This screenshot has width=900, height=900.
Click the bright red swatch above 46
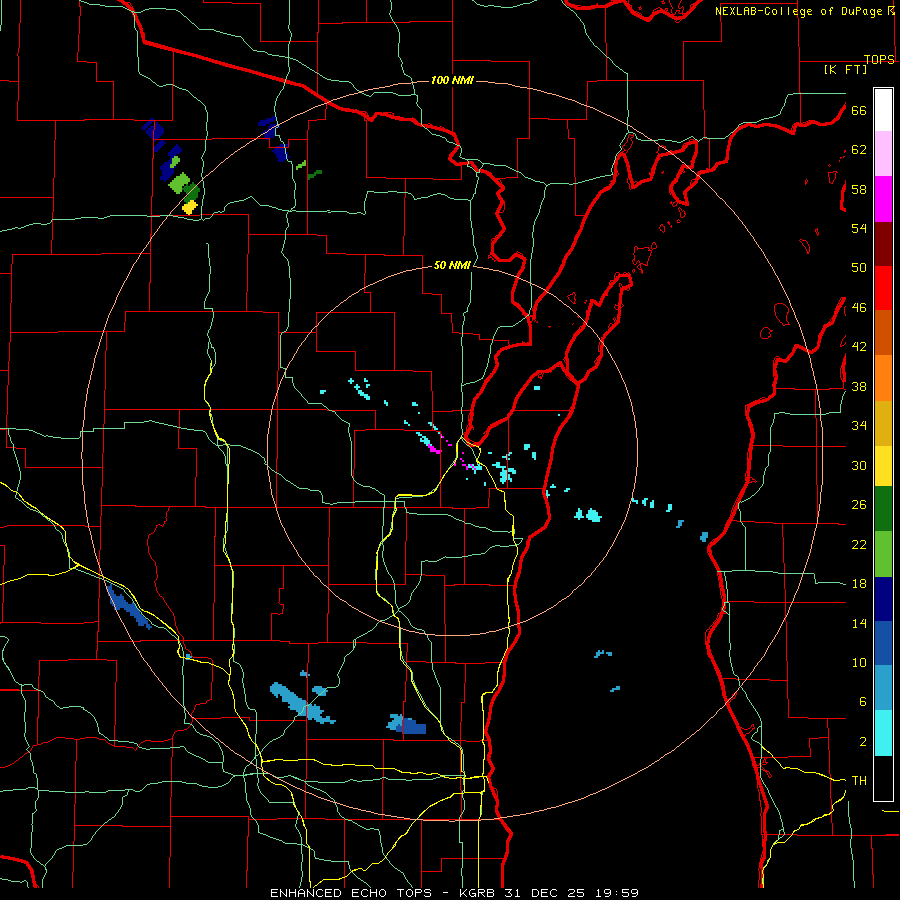click(x=883, y=288)
